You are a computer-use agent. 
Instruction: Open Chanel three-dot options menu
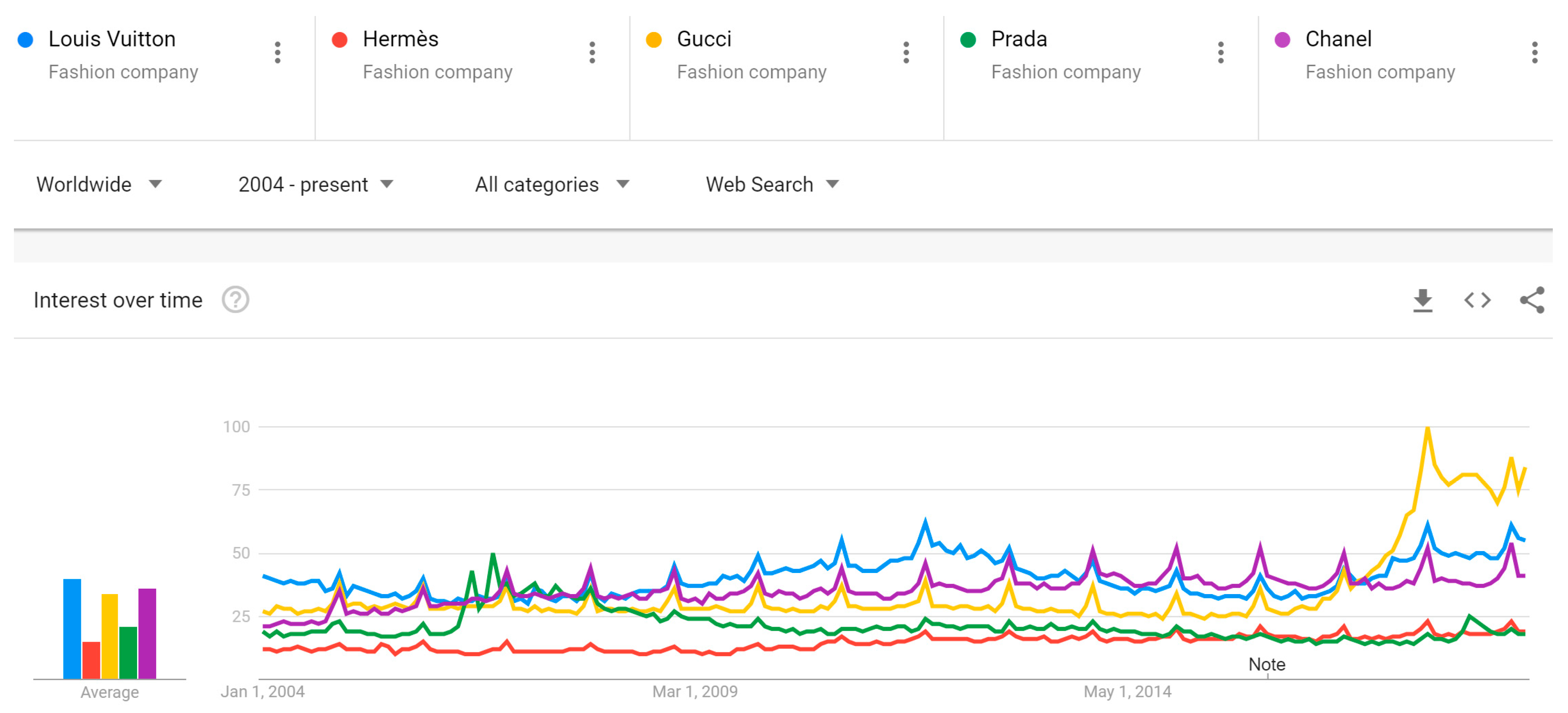point(1535,53)
